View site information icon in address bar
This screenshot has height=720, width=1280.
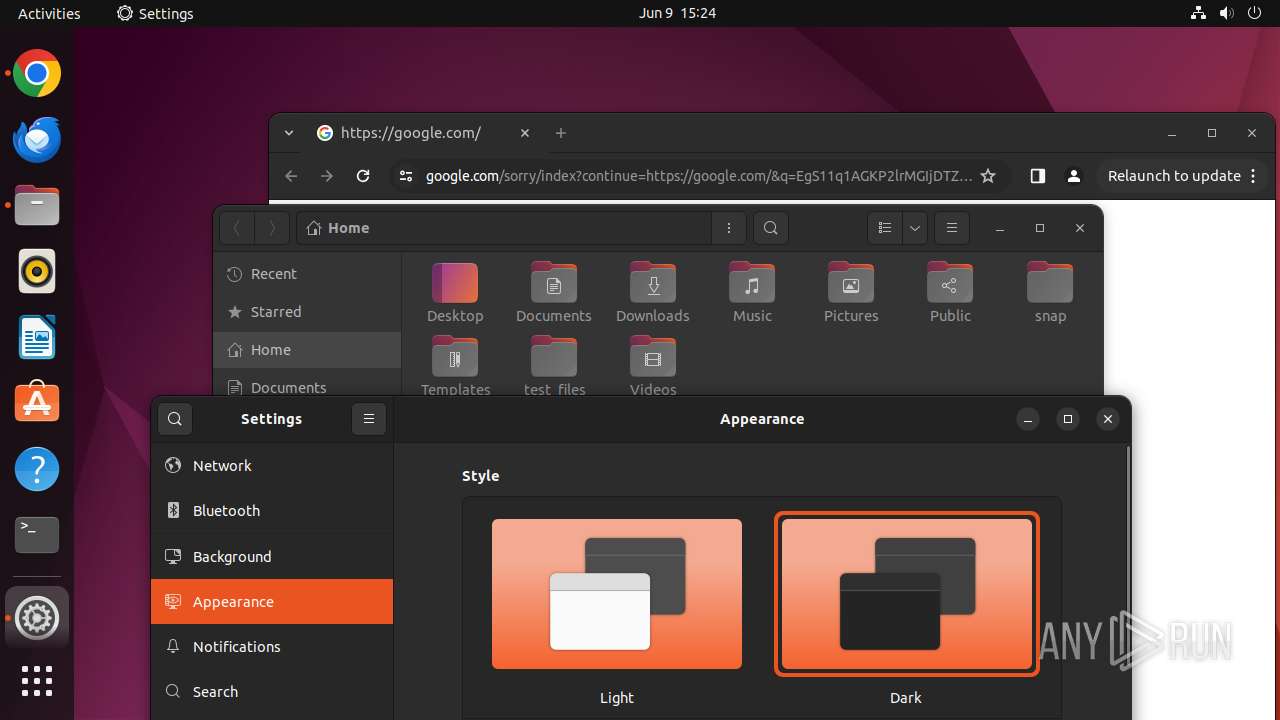tap(405, 176)
